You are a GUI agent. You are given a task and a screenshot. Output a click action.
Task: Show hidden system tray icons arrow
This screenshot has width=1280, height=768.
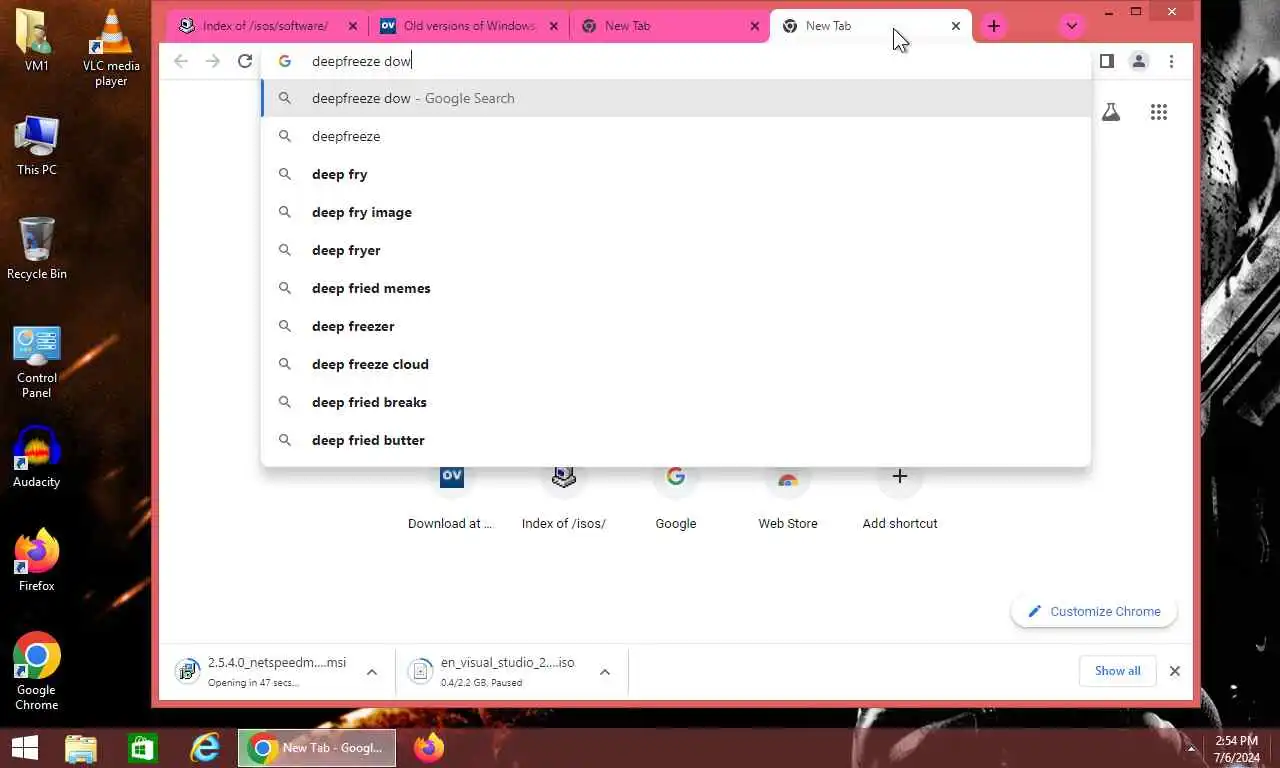[1191, 748]
